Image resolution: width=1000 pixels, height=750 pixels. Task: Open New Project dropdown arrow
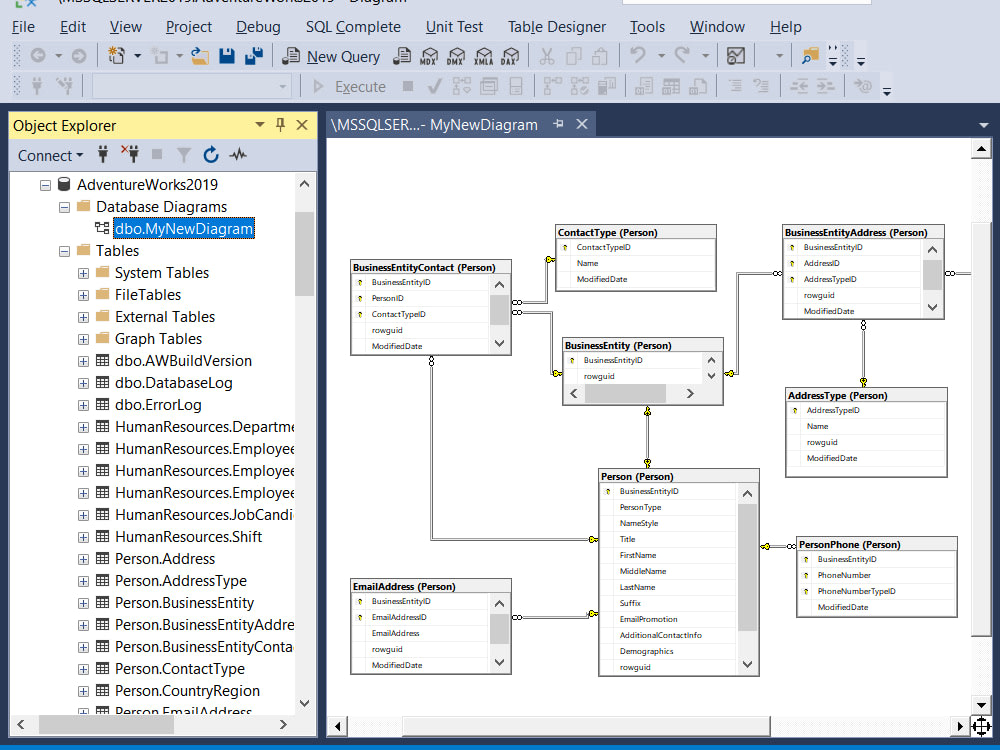click(137, 56)
